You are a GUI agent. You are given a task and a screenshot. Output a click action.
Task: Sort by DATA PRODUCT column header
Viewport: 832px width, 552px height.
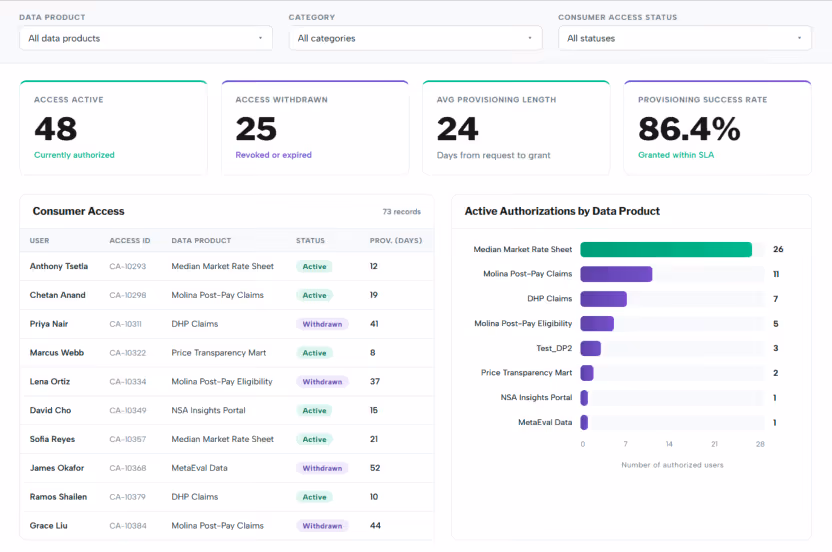tap(201, 240)
